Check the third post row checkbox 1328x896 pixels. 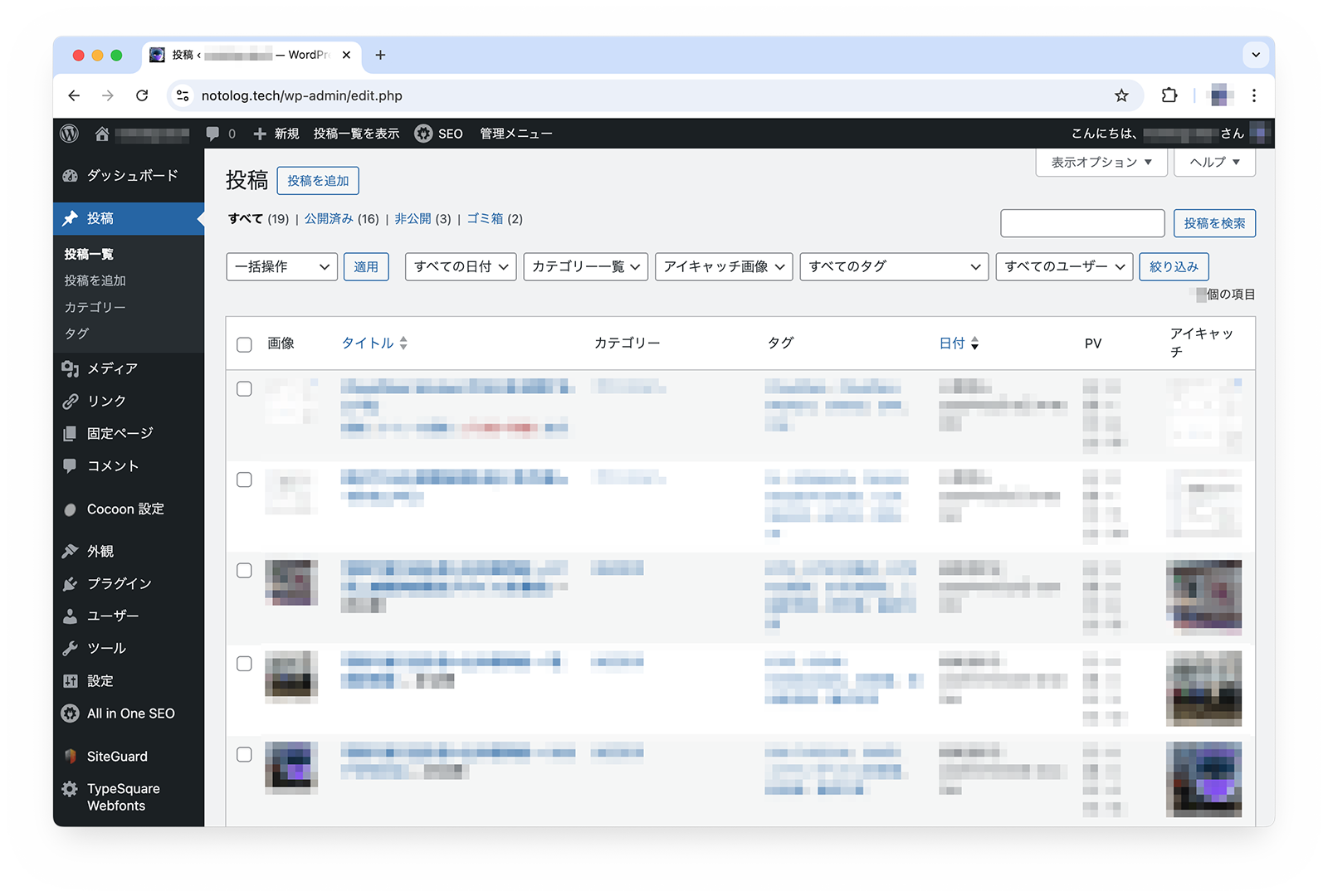tap(244, 571)
